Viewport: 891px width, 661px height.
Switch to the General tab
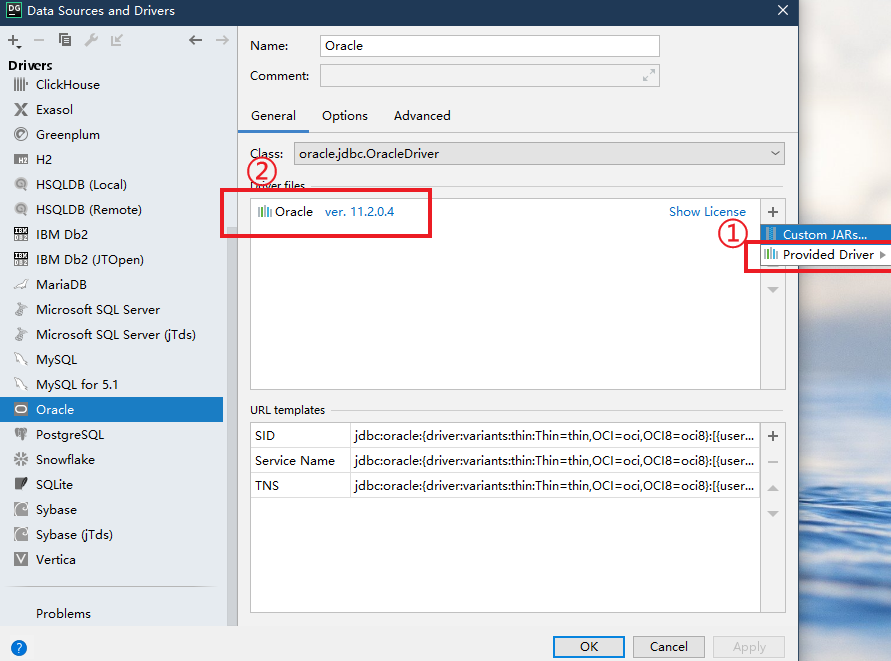pos(273,116)
